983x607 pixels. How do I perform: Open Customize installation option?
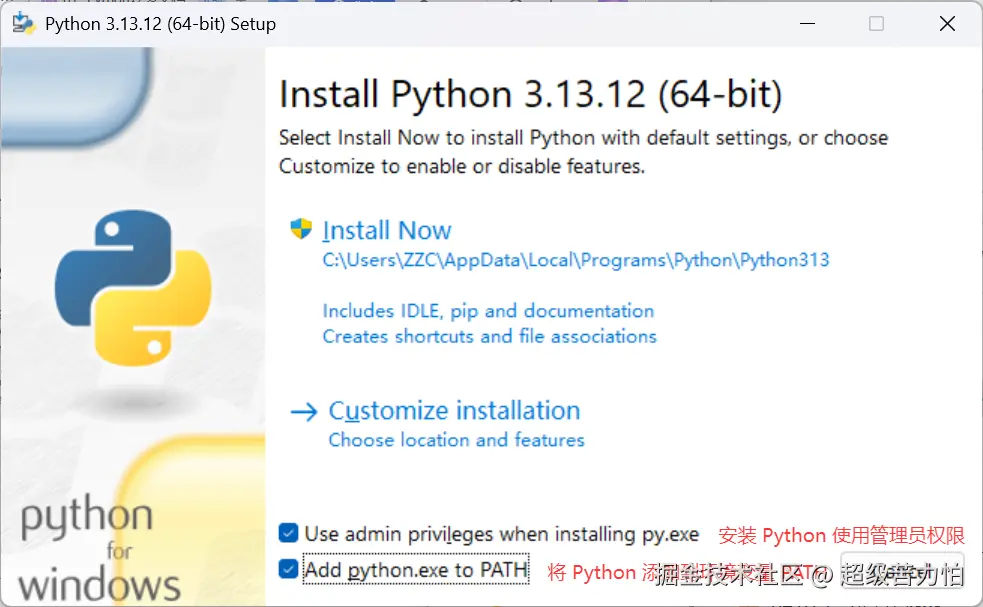point(455,411)
